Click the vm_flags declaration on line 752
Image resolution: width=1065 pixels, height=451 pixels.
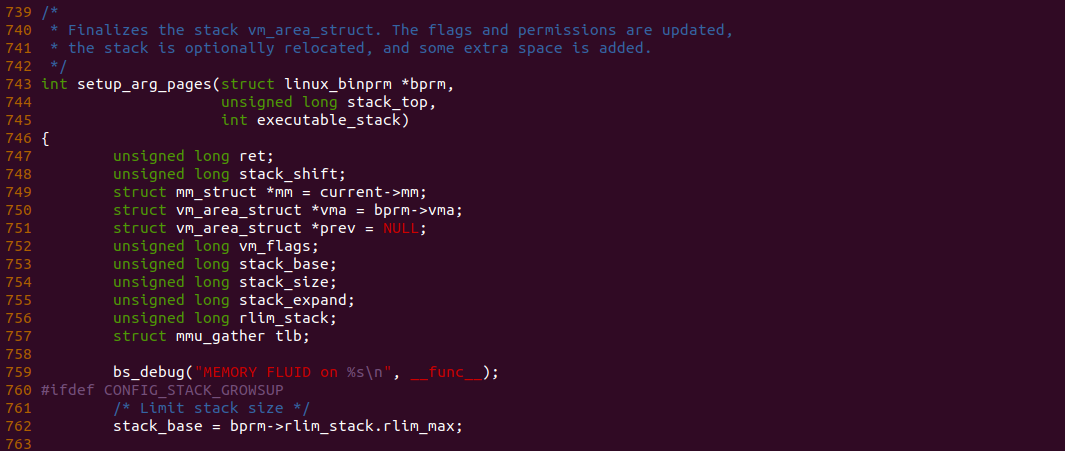tap(278, 246)
